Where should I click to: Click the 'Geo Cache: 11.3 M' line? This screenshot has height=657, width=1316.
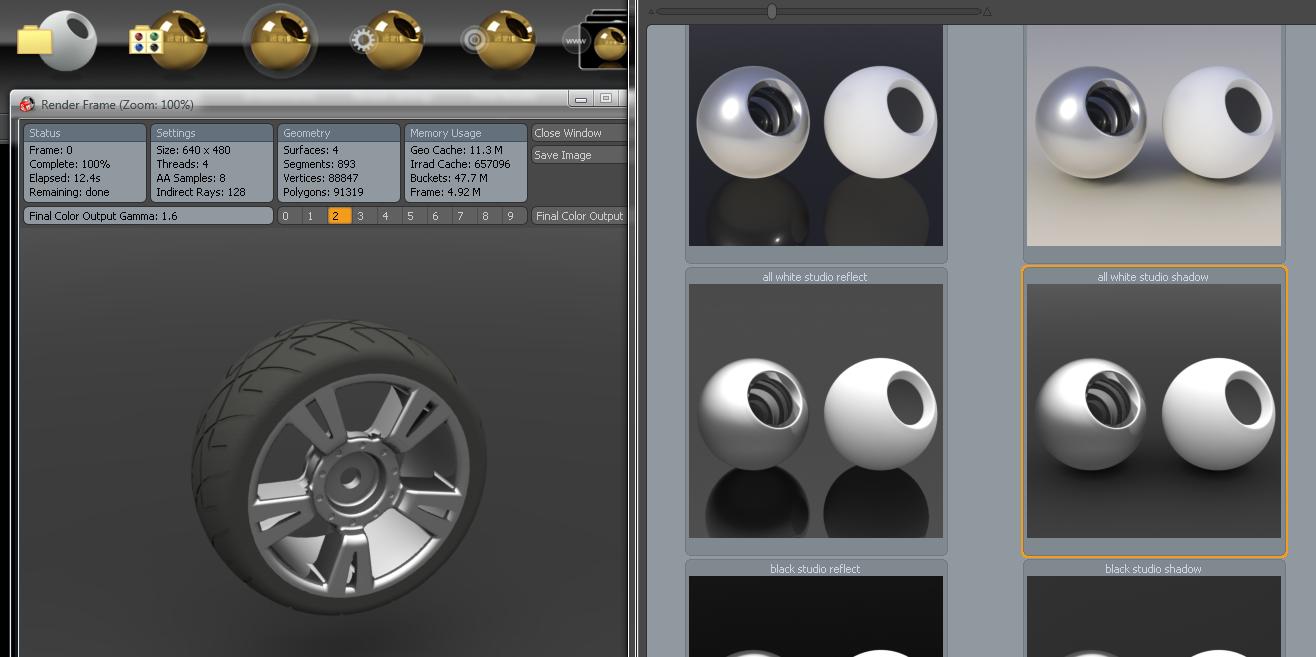(x=456, y=150)
